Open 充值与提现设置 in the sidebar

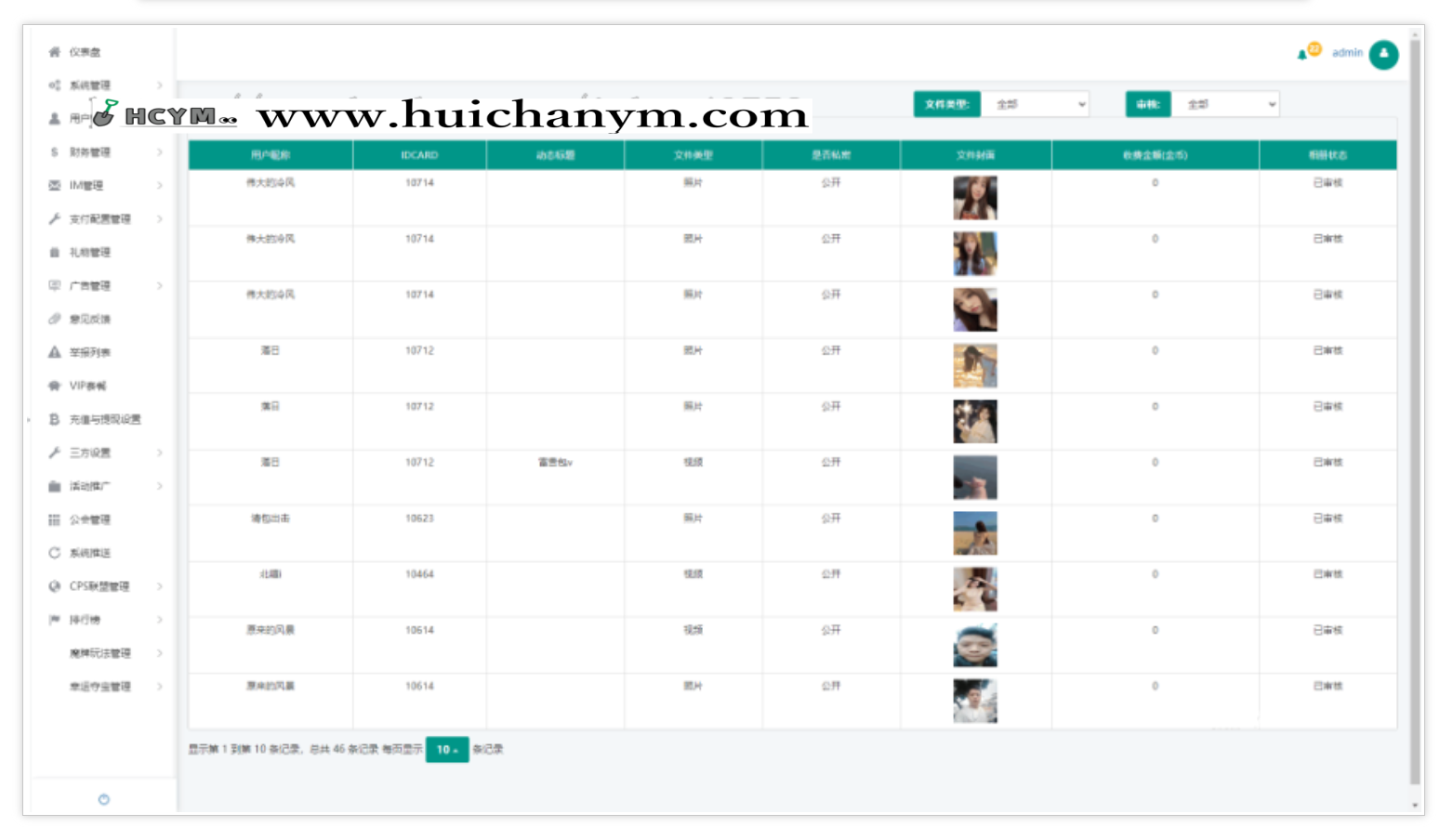(104, 419)
